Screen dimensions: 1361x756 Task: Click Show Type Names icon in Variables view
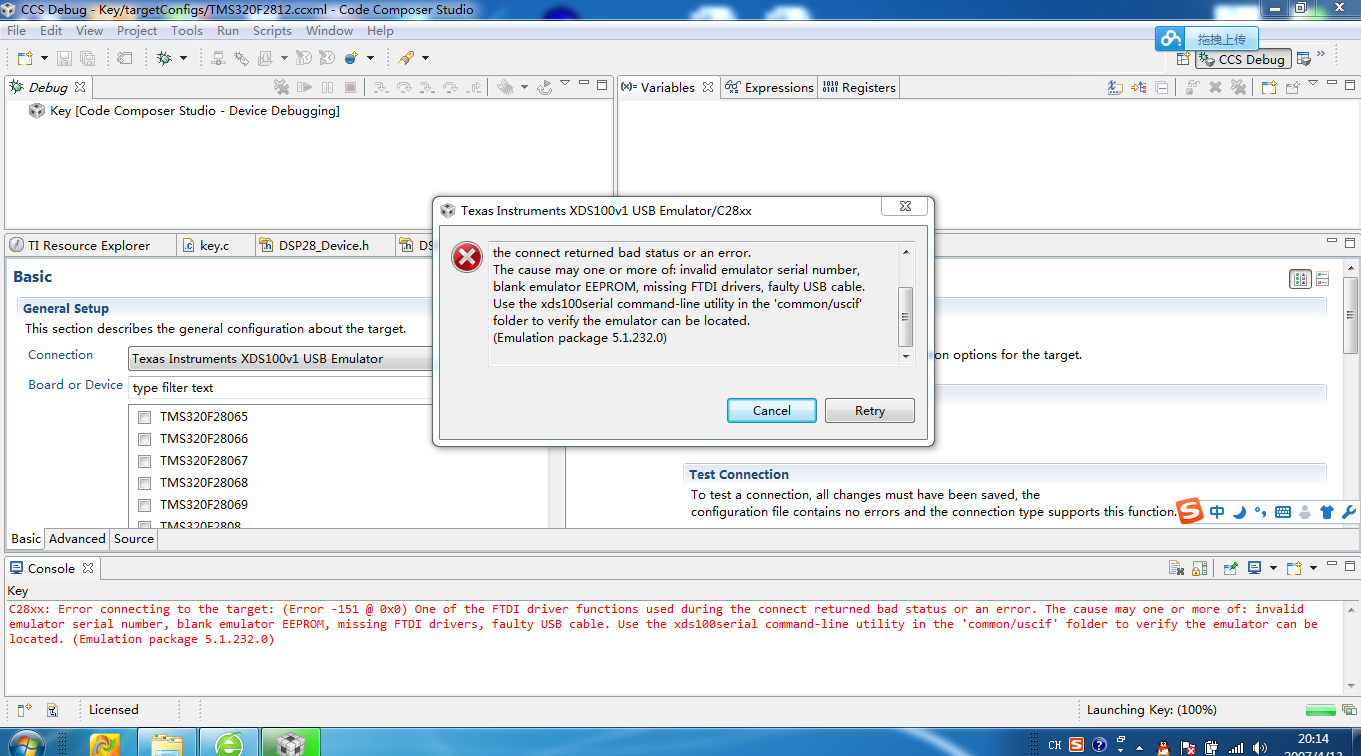click(x=1115, y=88)
